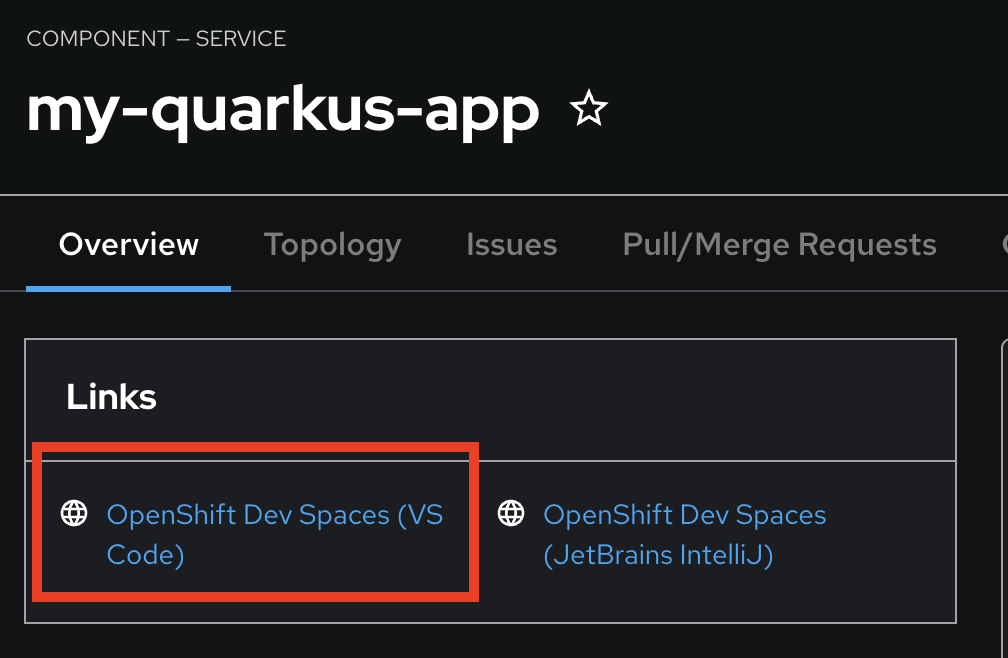
Task: Open the Topology tab
Action: [332, 245]
